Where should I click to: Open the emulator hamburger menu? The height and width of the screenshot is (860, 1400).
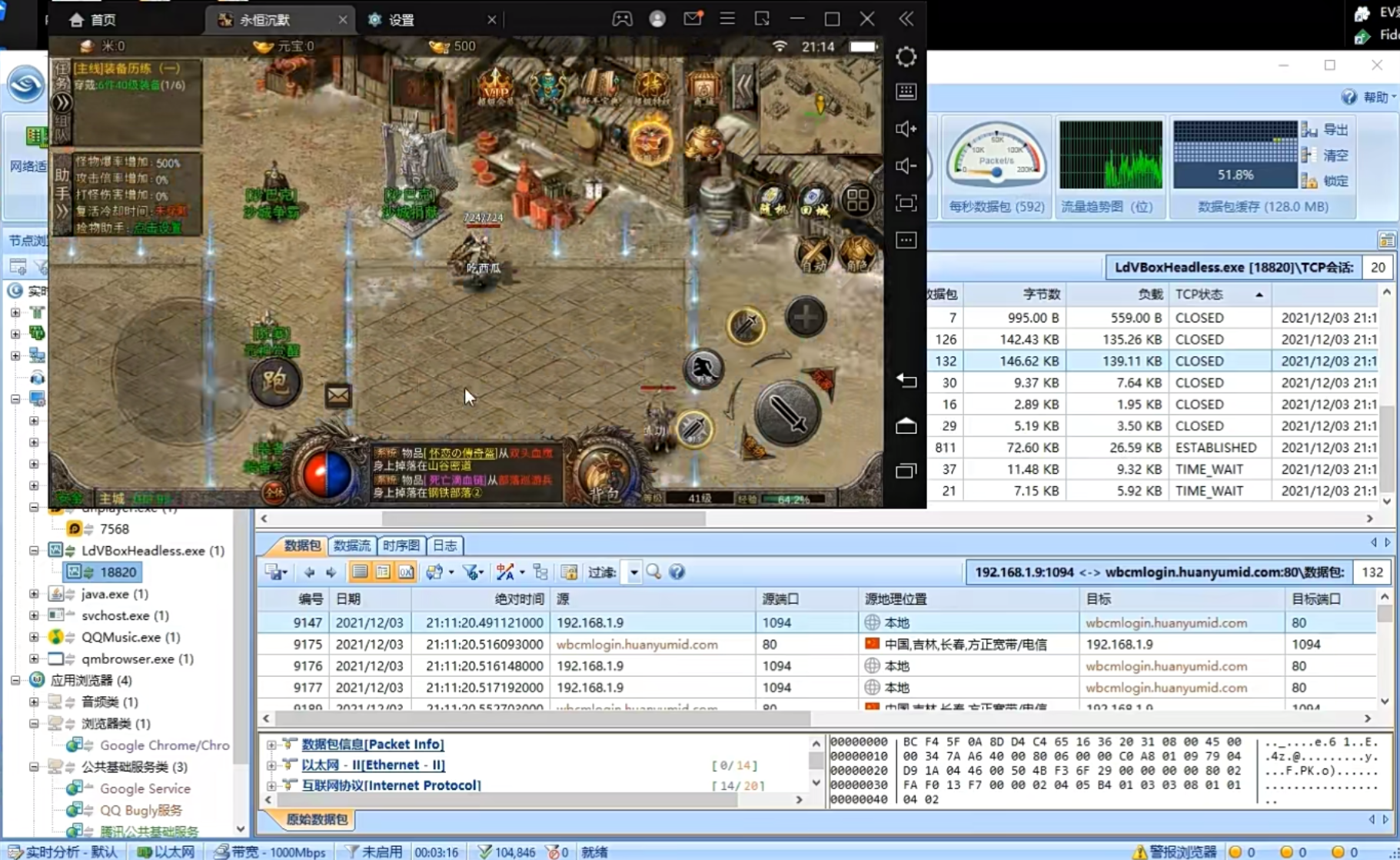coord(727,18)
